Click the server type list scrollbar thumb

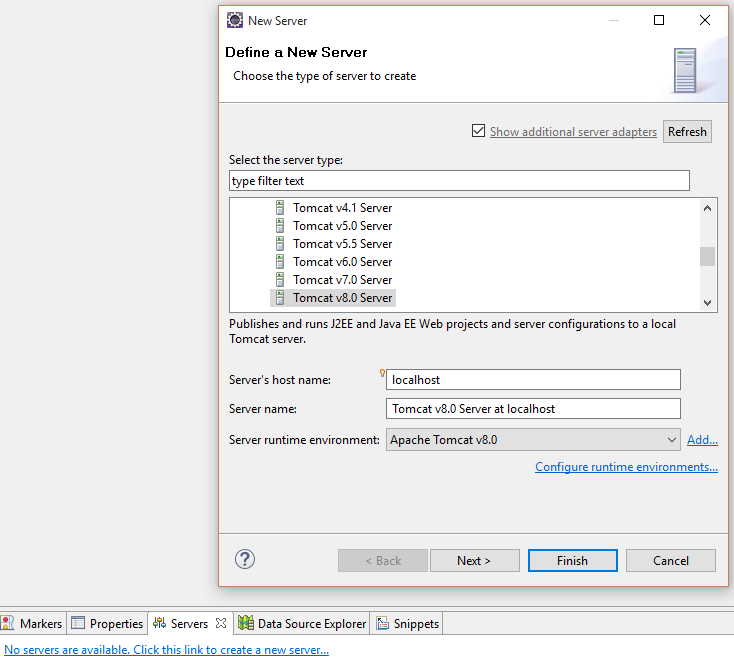pos(707,256)
